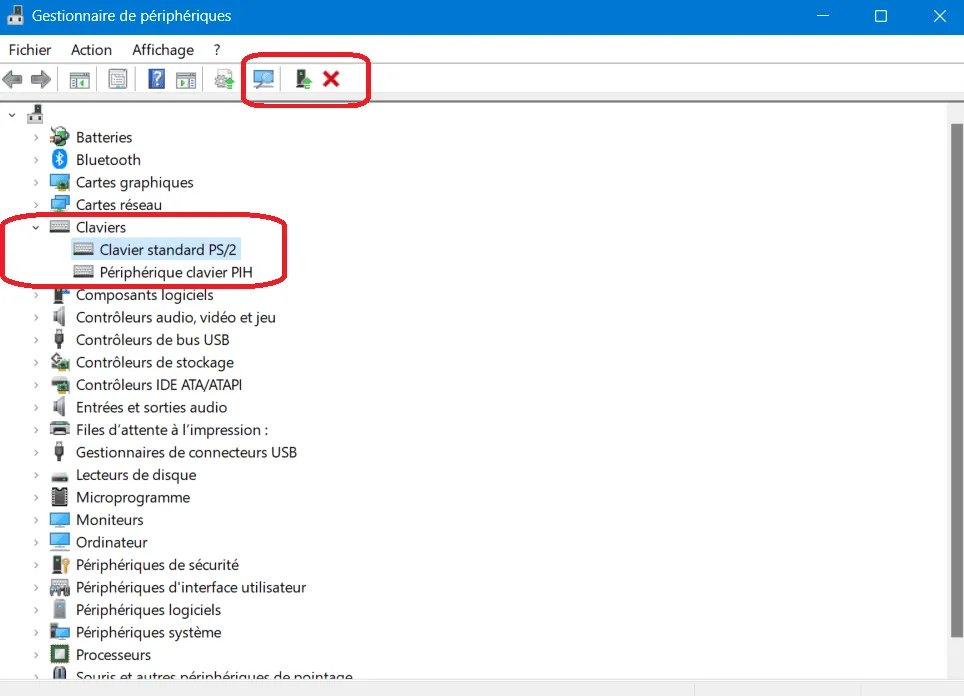Expand the Périphériques système category
The height and width of the screenshot is (696, 964).
pos(36,633)
